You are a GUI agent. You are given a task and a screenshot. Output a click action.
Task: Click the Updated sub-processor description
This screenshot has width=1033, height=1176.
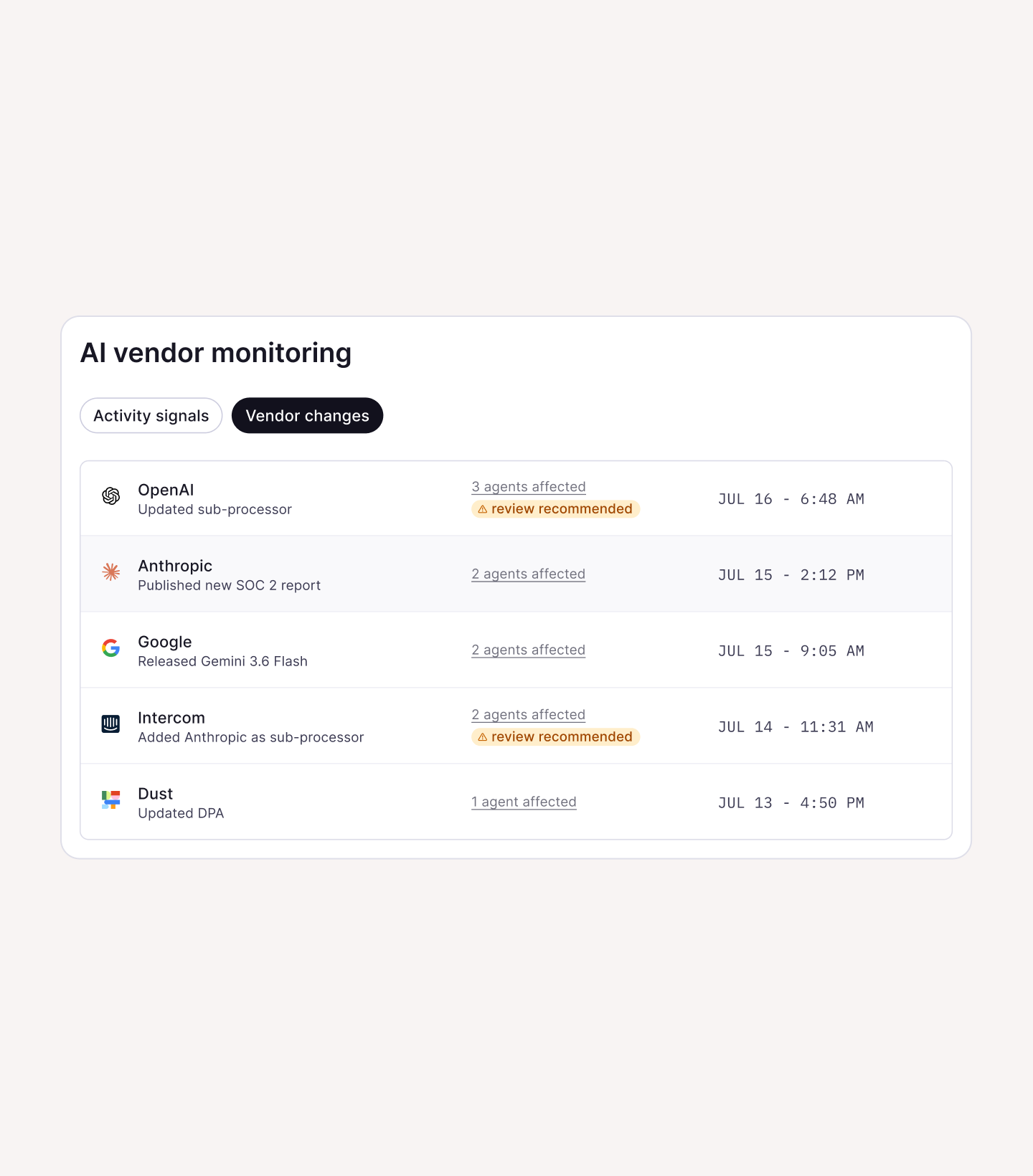point(215,510)
